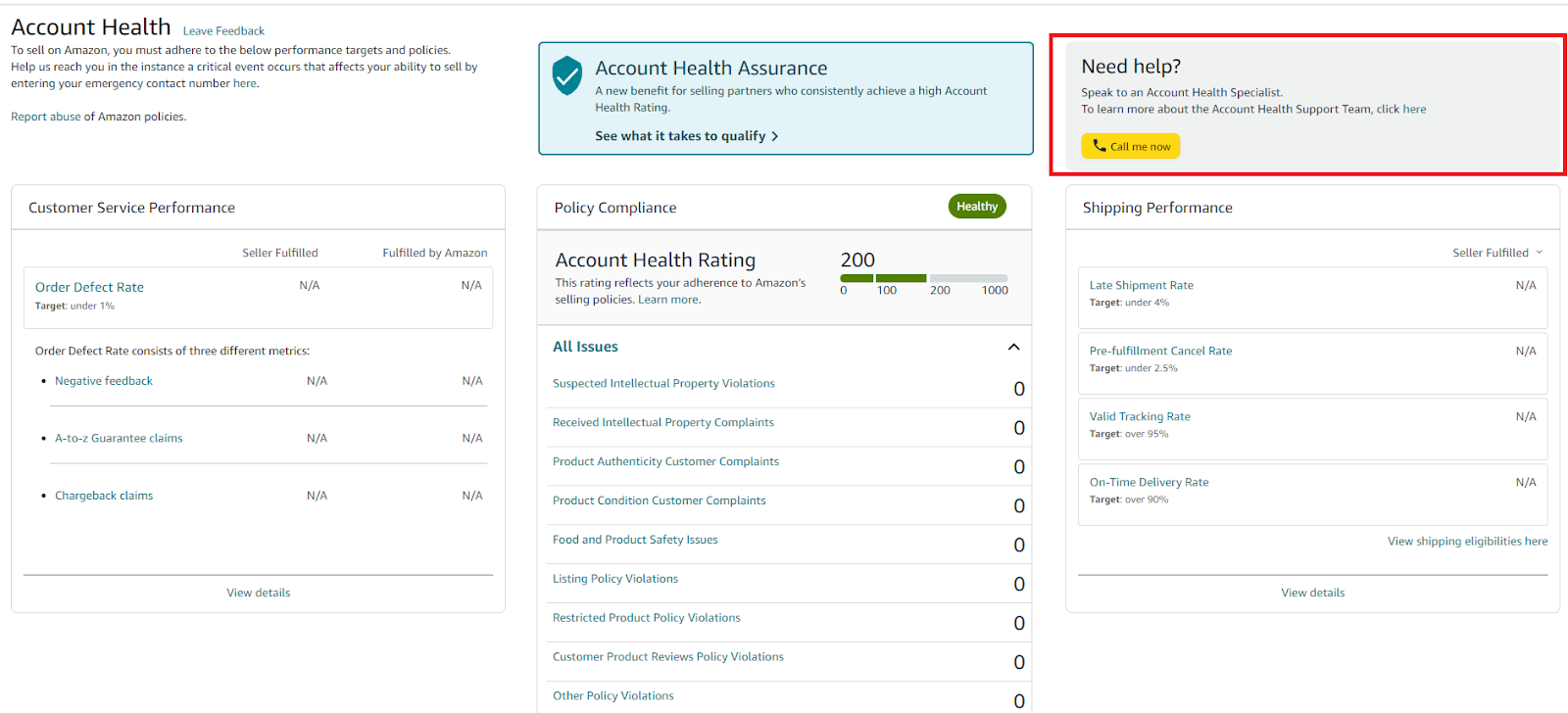Open Pre-fulfillment Cancel Rate metric
Screen dimensions: 1568x713
tap(1161, 351)
